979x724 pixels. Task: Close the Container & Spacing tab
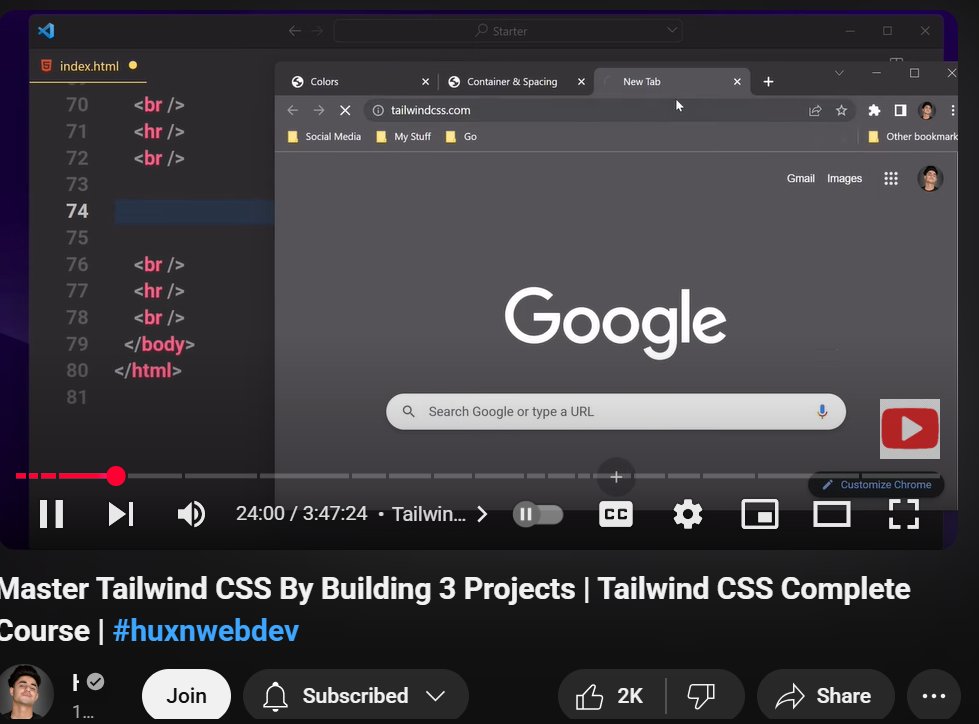click(x=581, y=82)
